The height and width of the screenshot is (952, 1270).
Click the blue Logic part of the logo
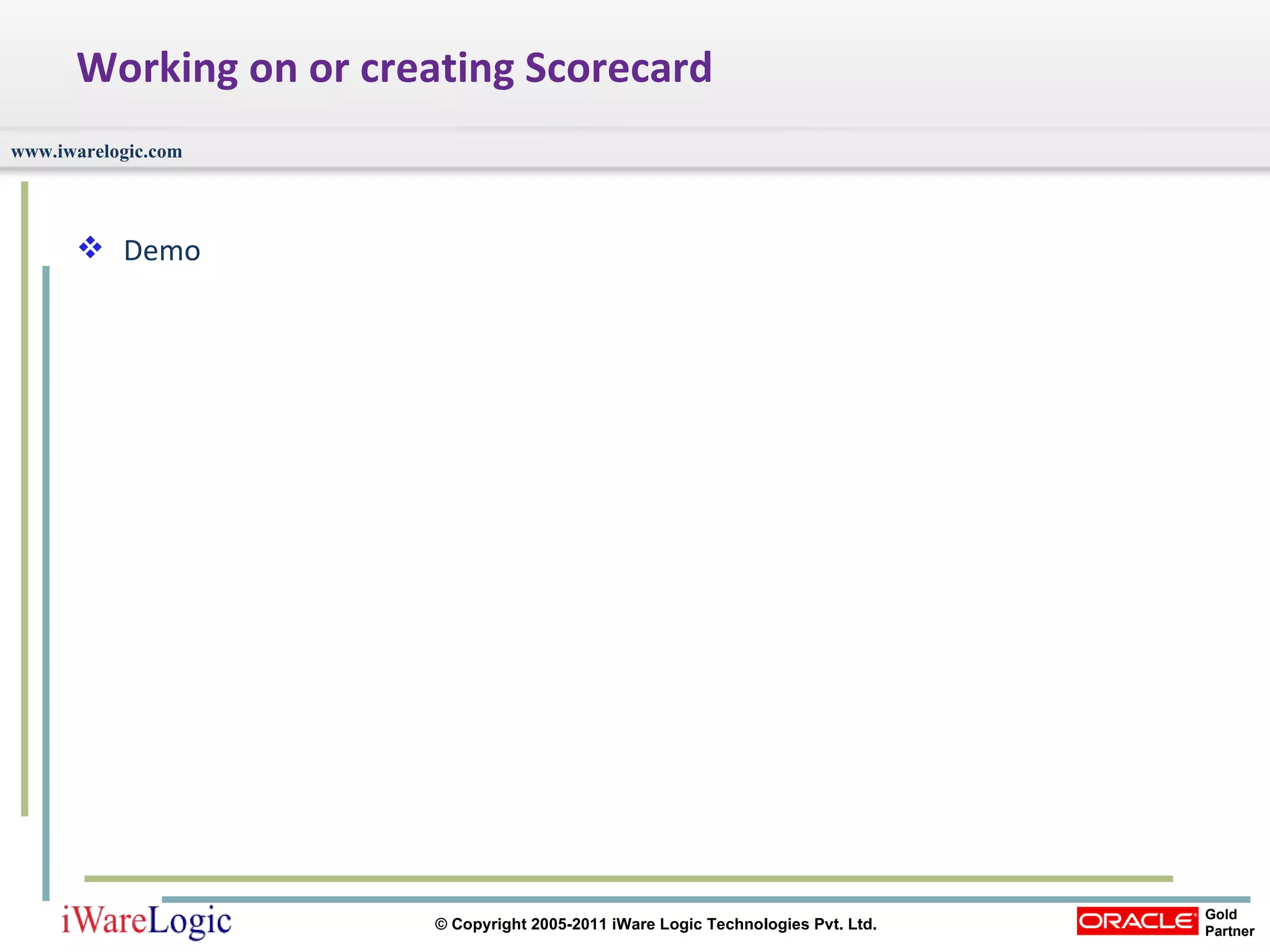point(190,921)
